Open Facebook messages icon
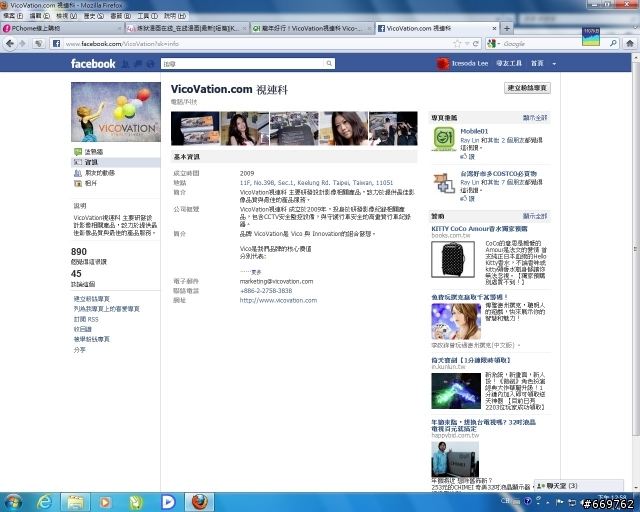640x512 pixels. click(x=138, y=64)
